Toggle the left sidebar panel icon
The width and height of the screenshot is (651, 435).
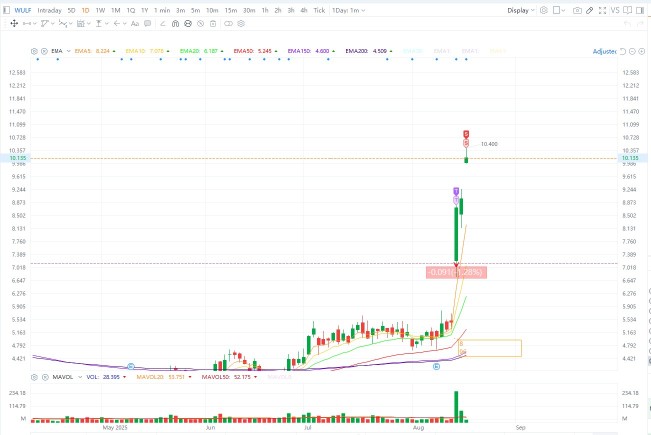click(x=6, y=10)
